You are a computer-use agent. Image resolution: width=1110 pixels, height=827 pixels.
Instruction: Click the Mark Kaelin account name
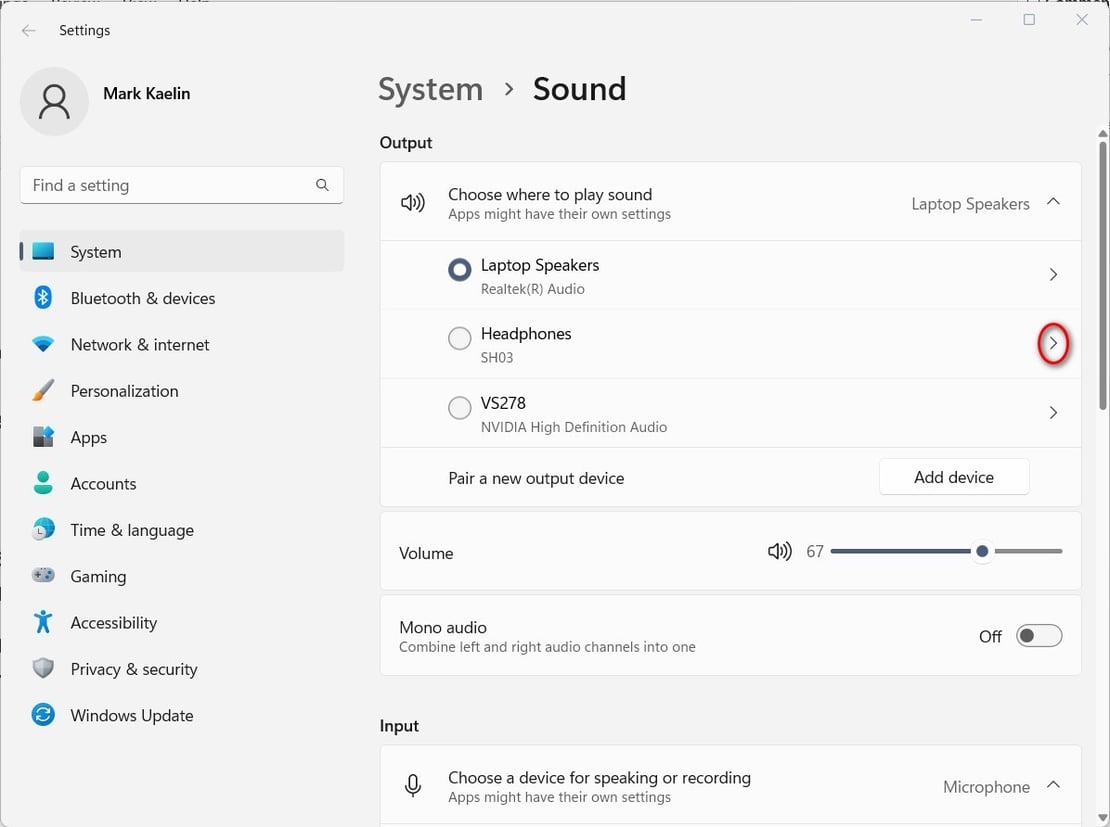[147, 93]
